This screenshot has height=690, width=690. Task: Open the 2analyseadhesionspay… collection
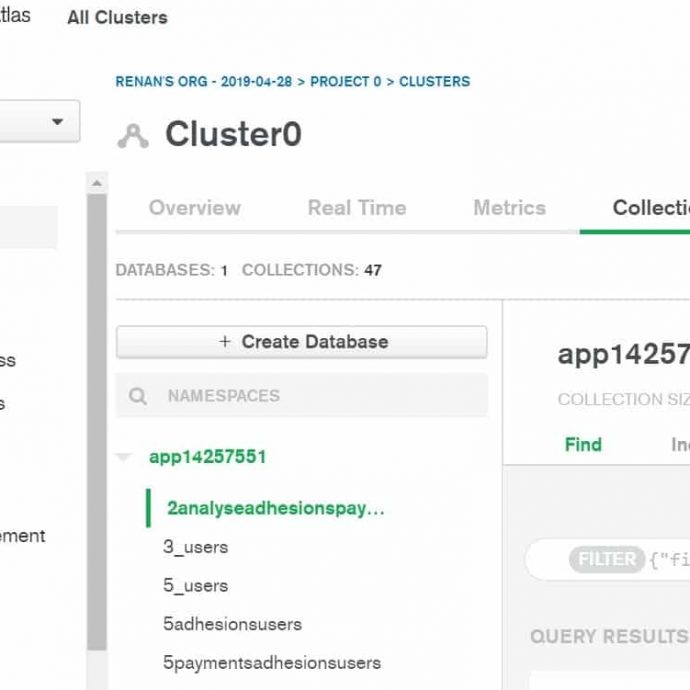coord(276,508)
